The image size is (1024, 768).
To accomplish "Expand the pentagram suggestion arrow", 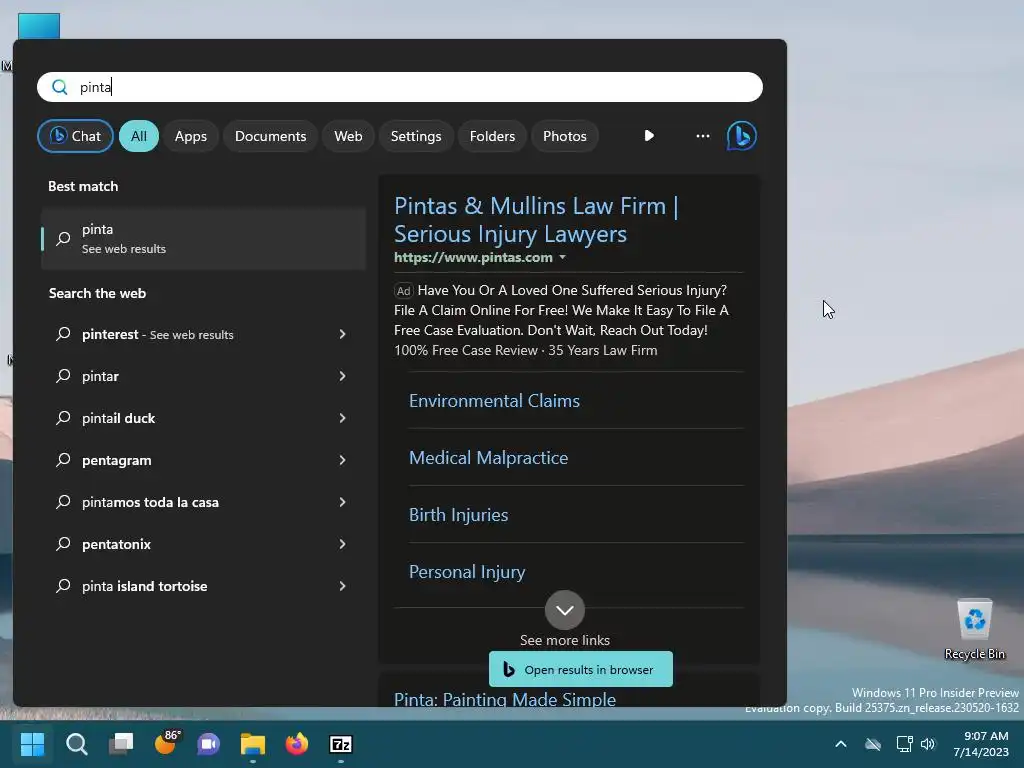I will pyautogui.click(x=342, y=460).
